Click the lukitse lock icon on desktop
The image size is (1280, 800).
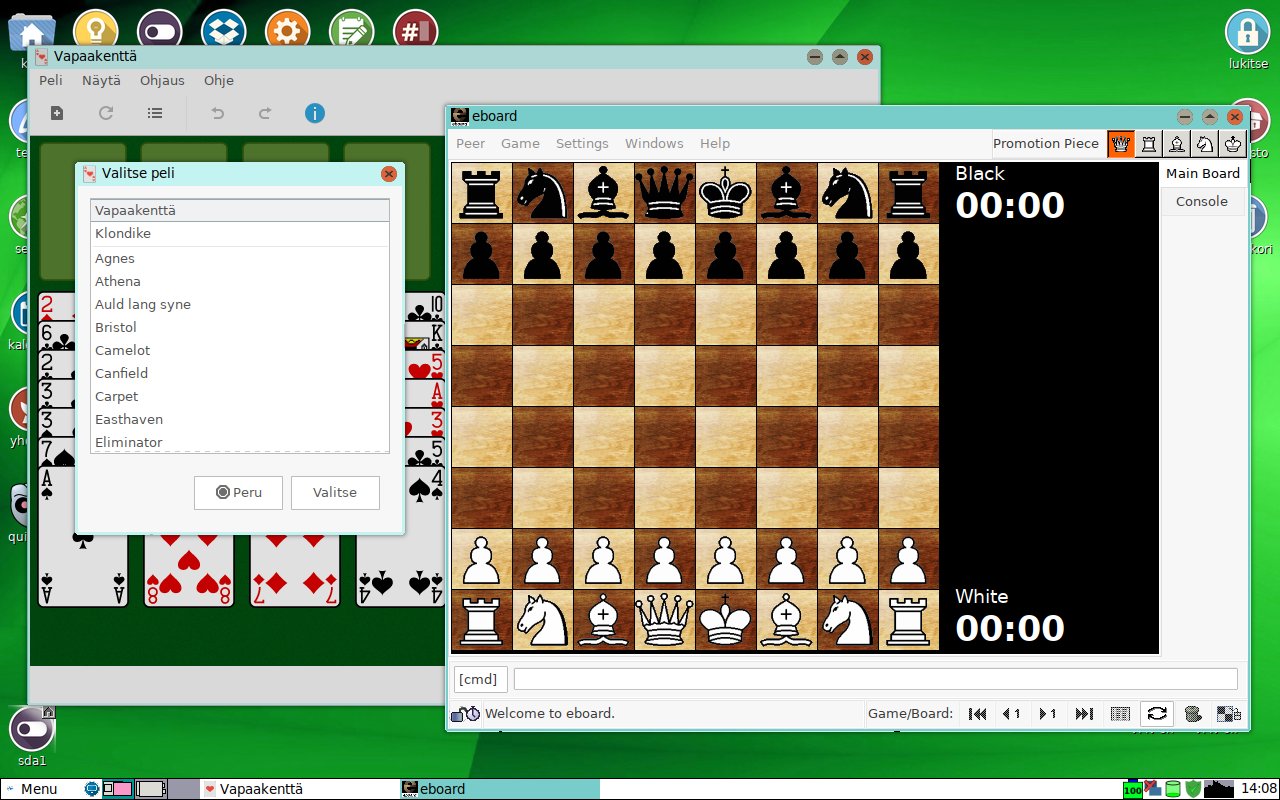(x=1247, y=32)
